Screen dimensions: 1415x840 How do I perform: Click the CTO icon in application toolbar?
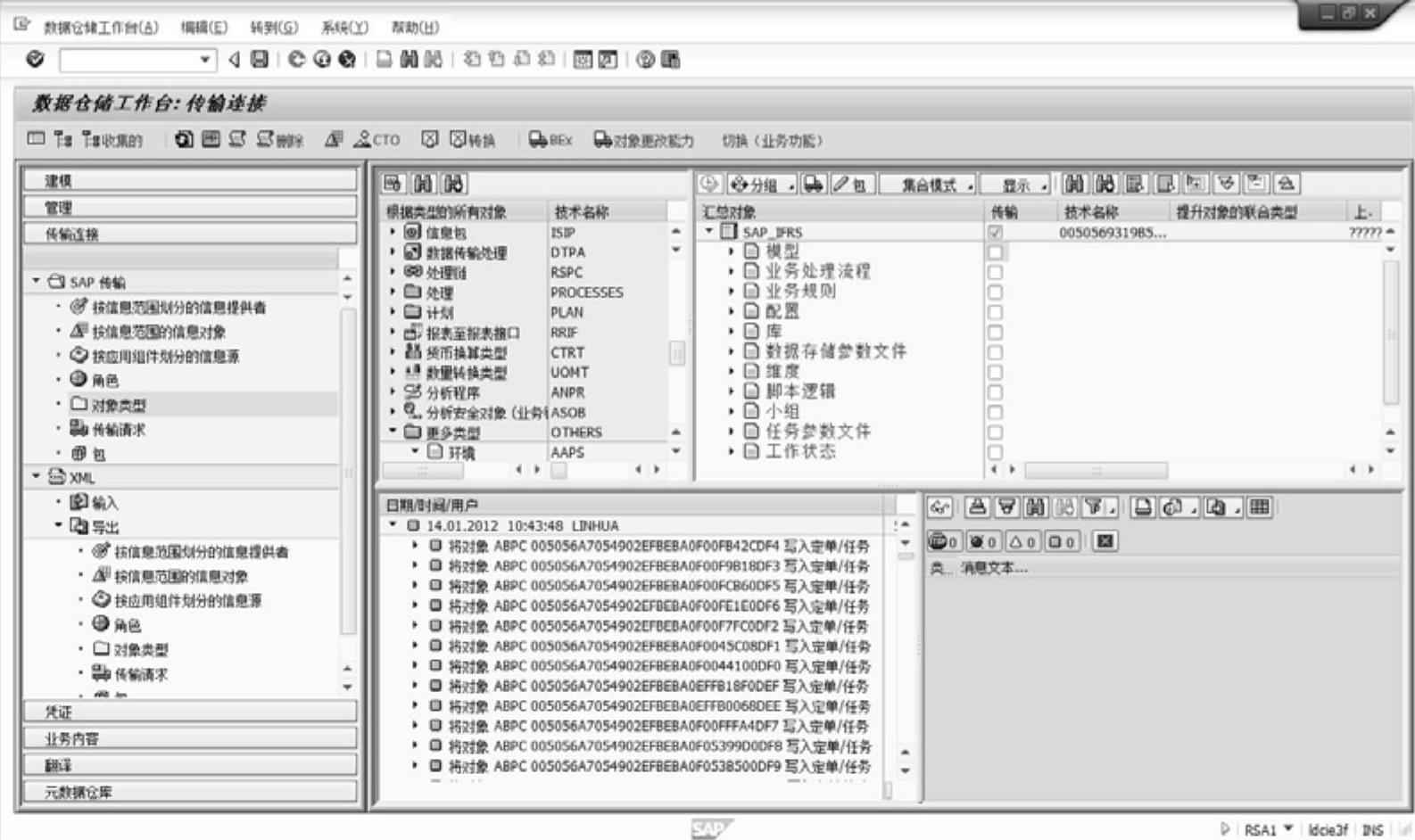click(x=377, y=140)
